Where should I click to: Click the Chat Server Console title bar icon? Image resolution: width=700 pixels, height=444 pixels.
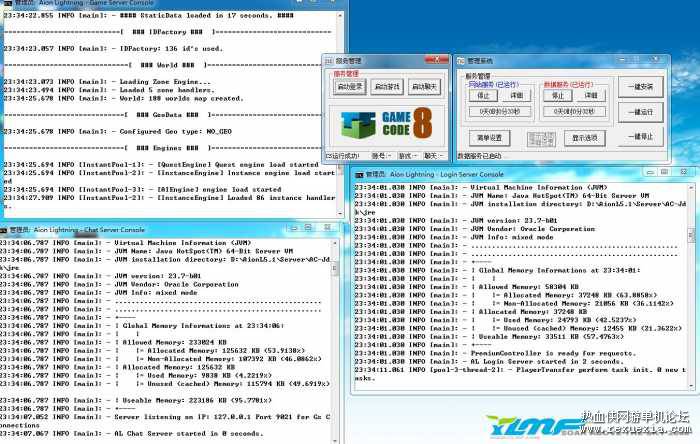point(3,230)
